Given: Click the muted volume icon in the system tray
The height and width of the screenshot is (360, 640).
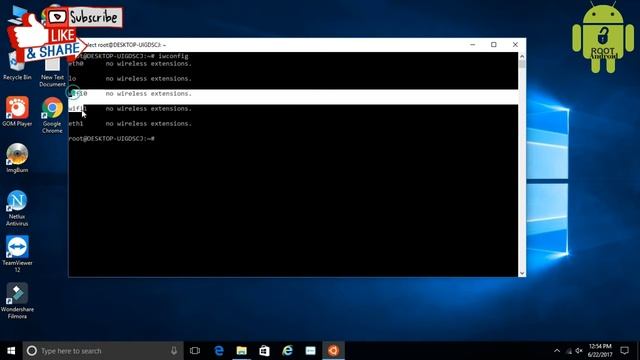Looking at the screenshot, I should coord(579,351).
